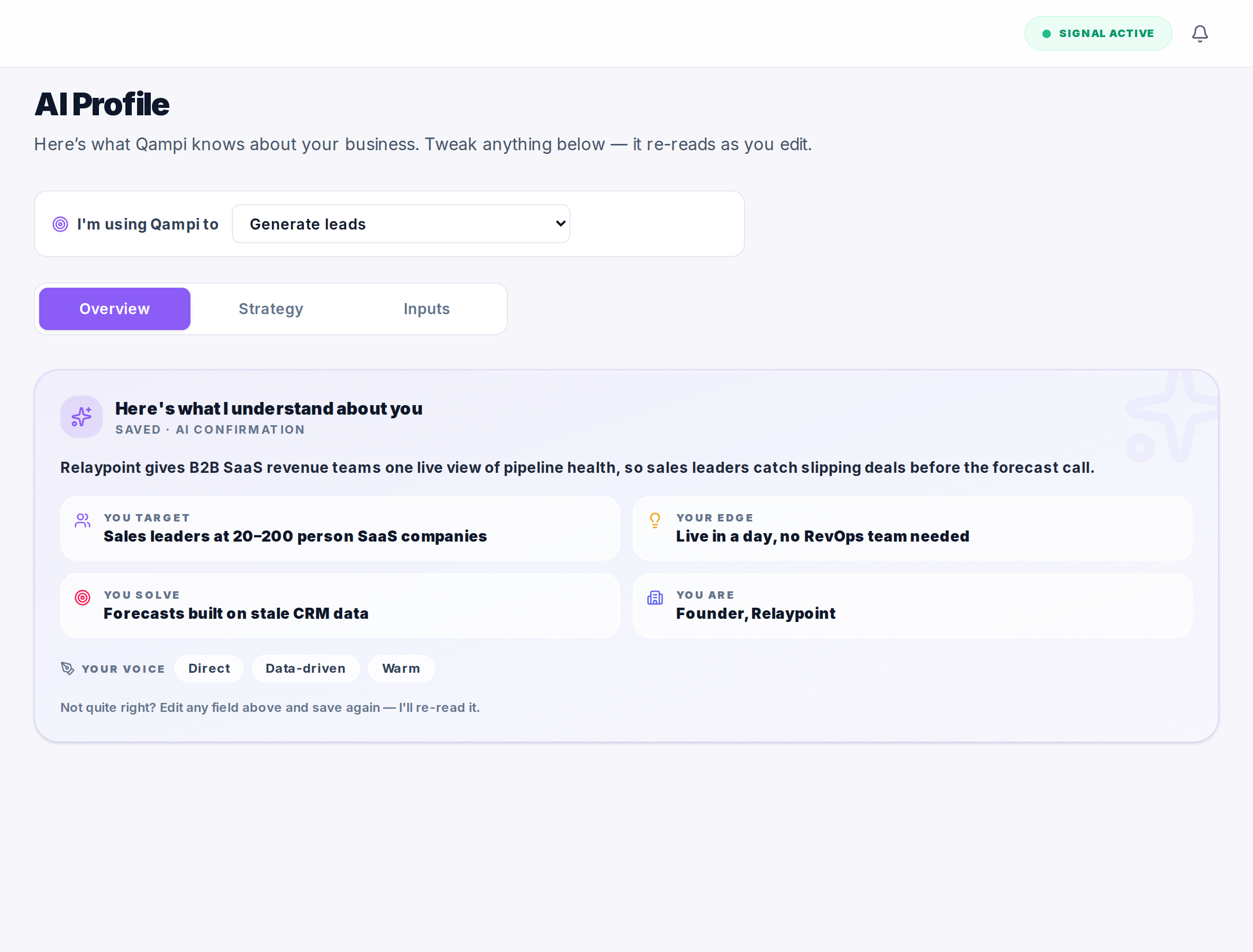The width and height of the screenshot is (1253, 952).
Task: Switch to the Overview tab
Action: tap(114, 309)
